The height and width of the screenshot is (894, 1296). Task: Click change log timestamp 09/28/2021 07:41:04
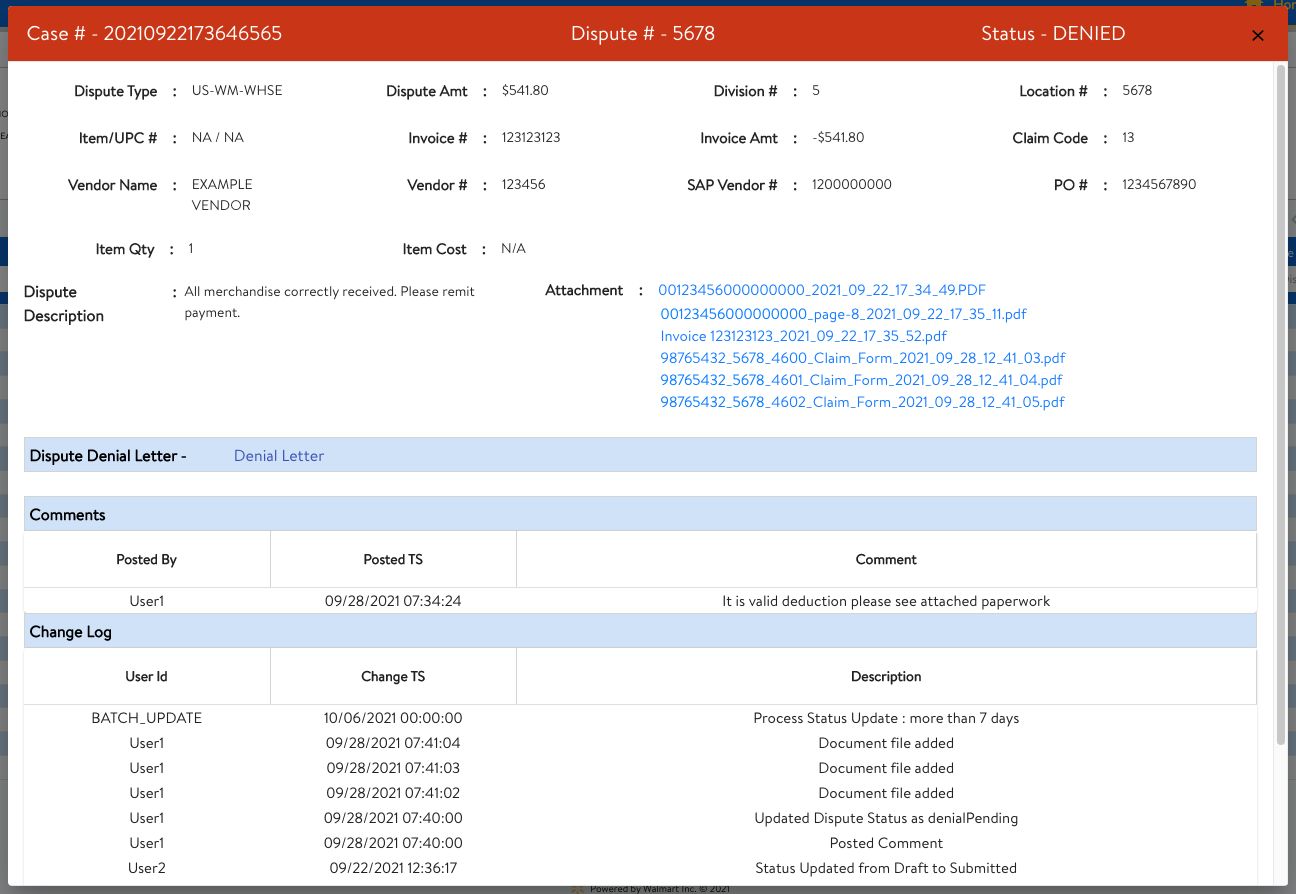pos(393,743)
